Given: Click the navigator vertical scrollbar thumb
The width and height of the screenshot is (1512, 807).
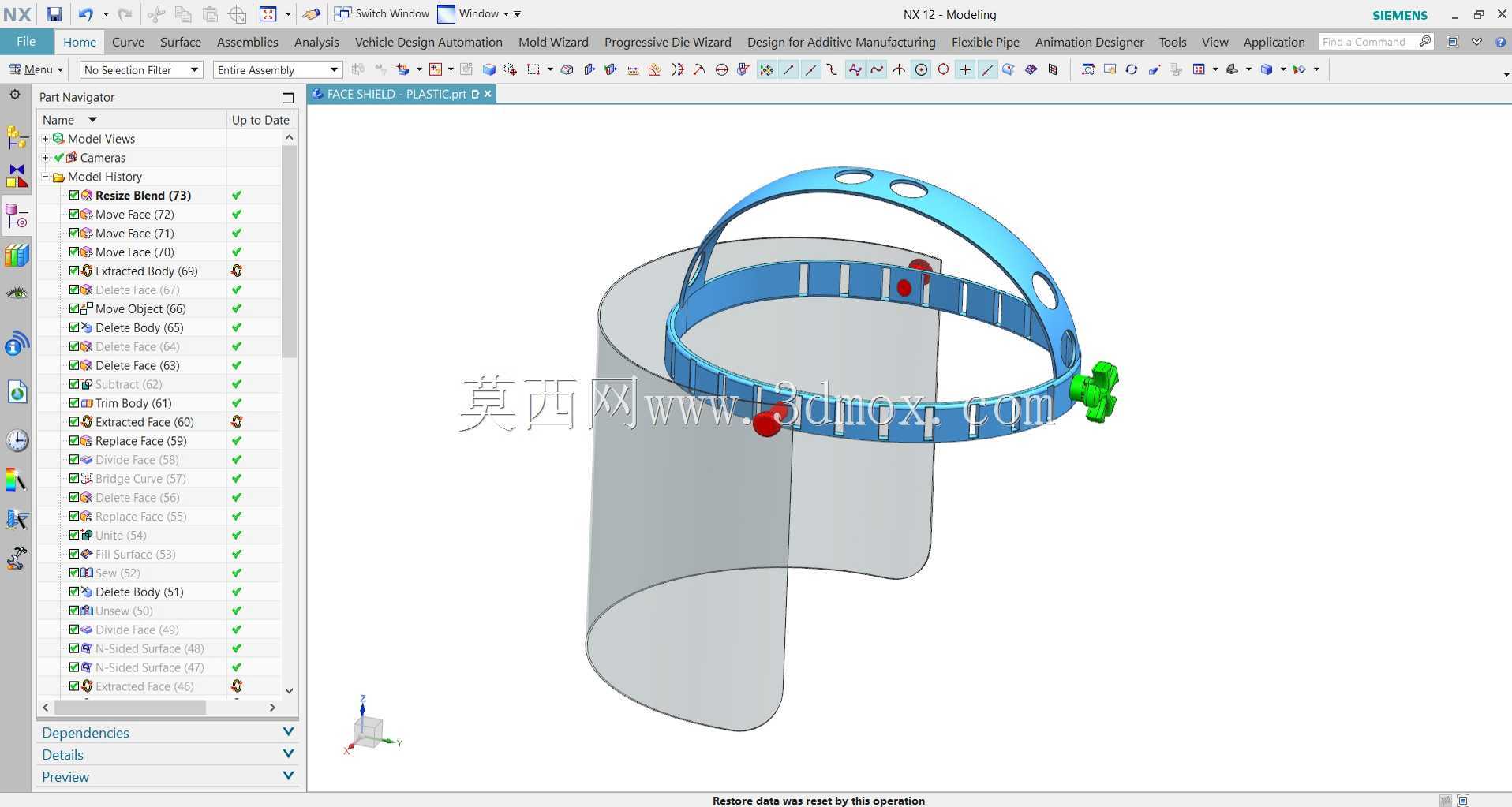Looking at the screenshot, I should coord(289,252).
